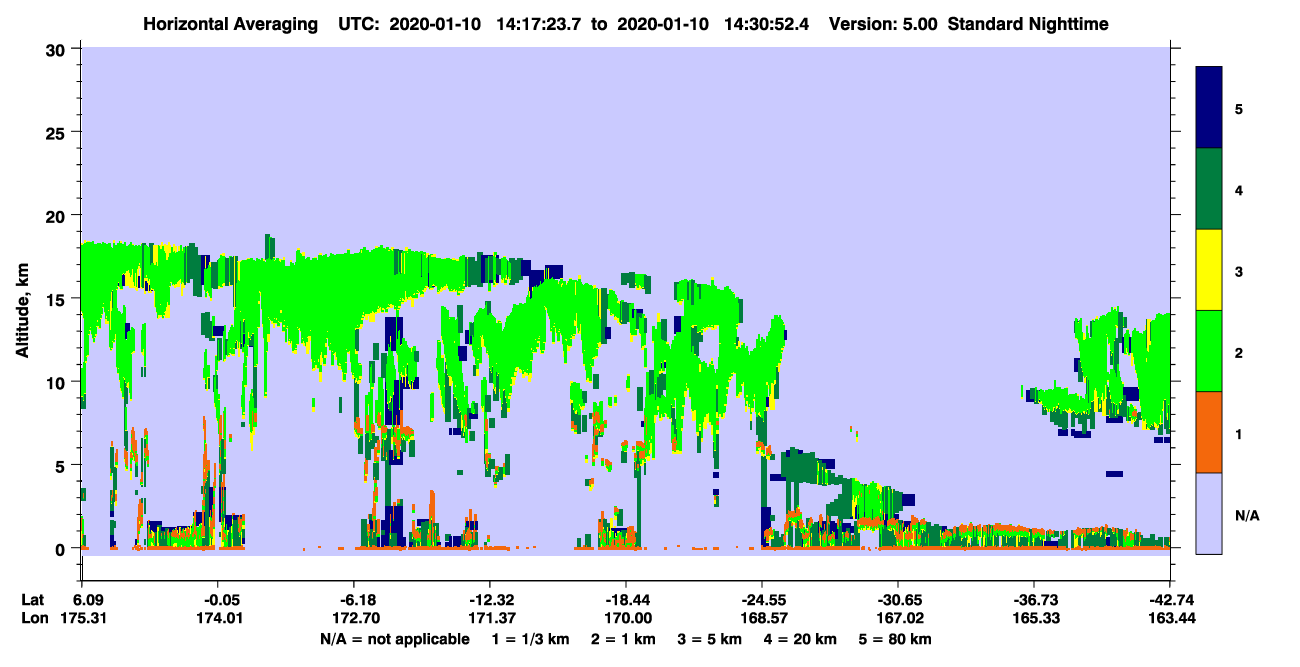The image size is (1300, 667).
Task: Click longitude value '165.33'
Action: point(1034,618)
